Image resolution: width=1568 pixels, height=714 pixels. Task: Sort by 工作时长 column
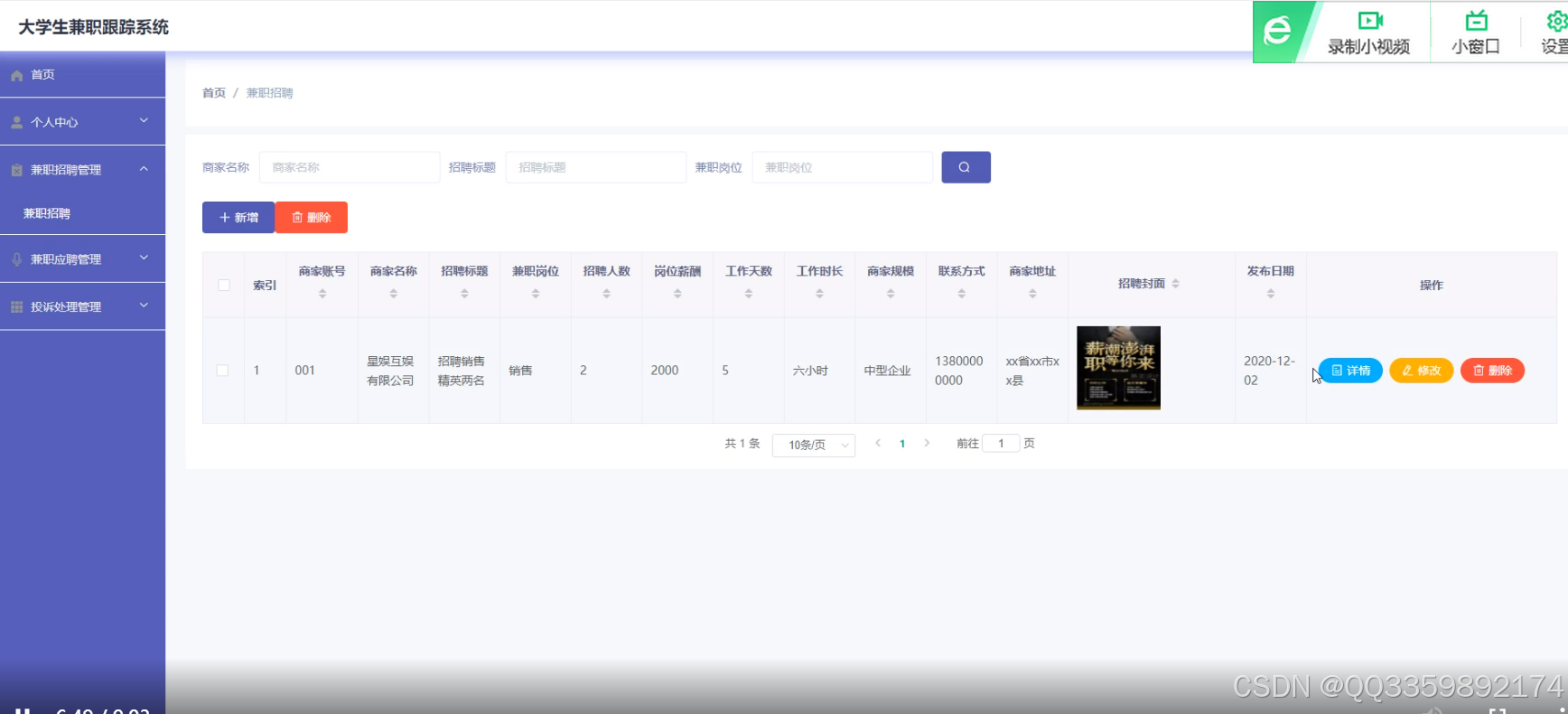pyautogui.click(x=819, y=294)
